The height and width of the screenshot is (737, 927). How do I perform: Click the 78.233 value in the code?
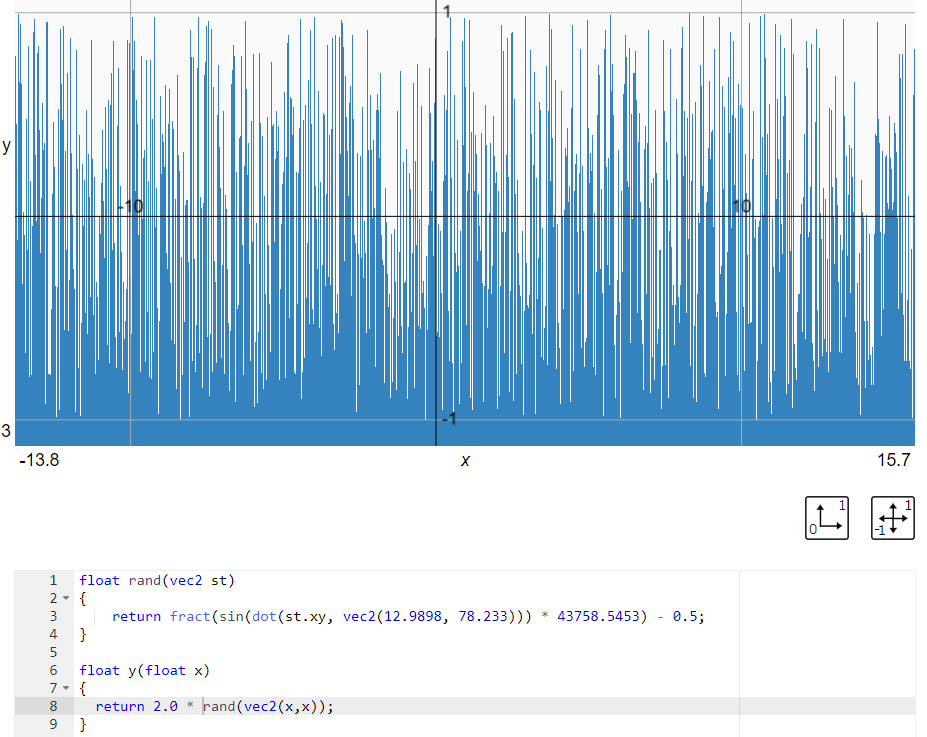[483, 616]
